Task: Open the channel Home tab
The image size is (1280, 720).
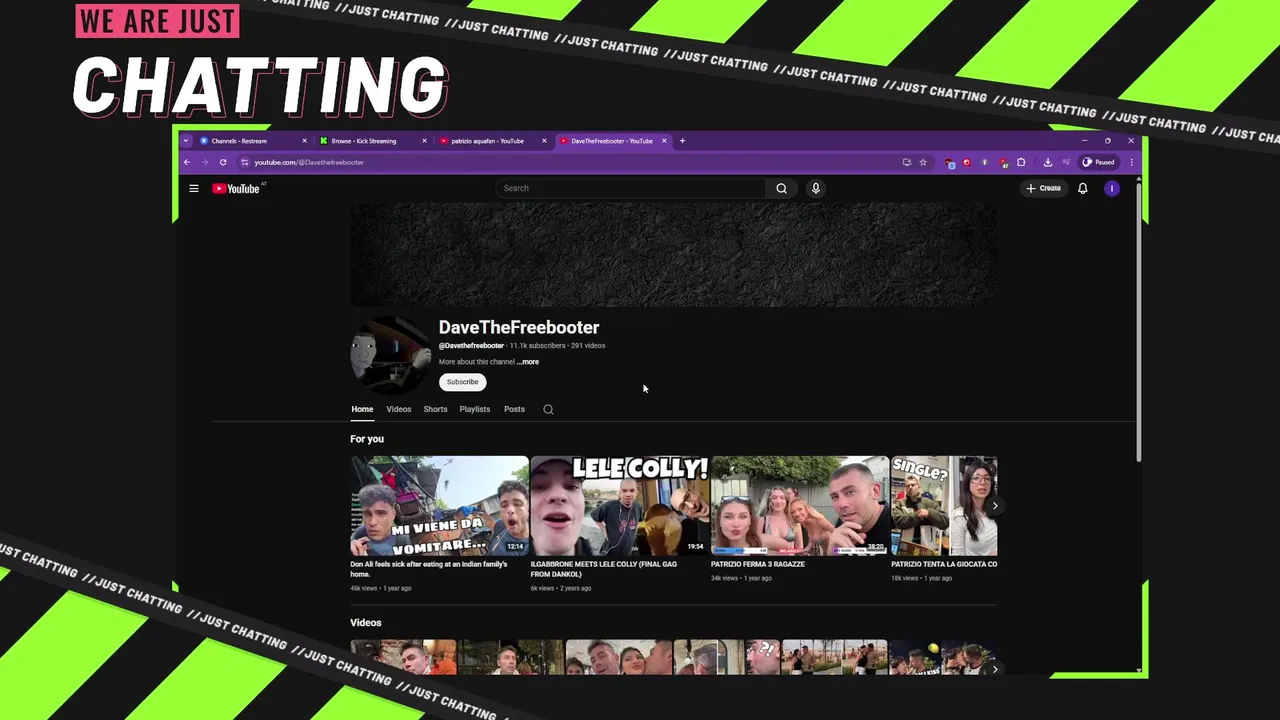Action: [362, 409]
